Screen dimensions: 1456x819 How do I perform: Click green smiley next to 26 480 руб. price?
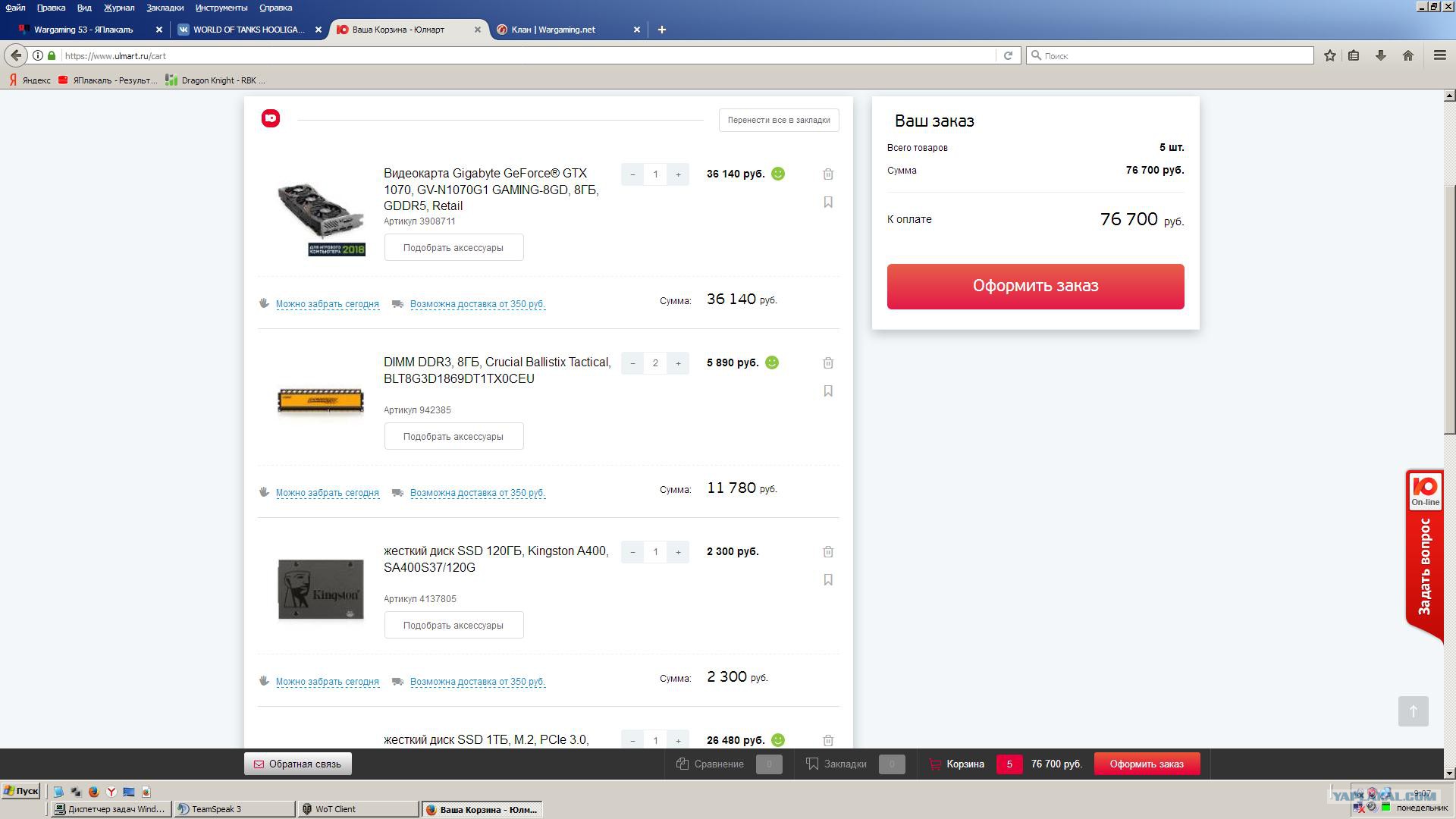click(x=778, y=740)
